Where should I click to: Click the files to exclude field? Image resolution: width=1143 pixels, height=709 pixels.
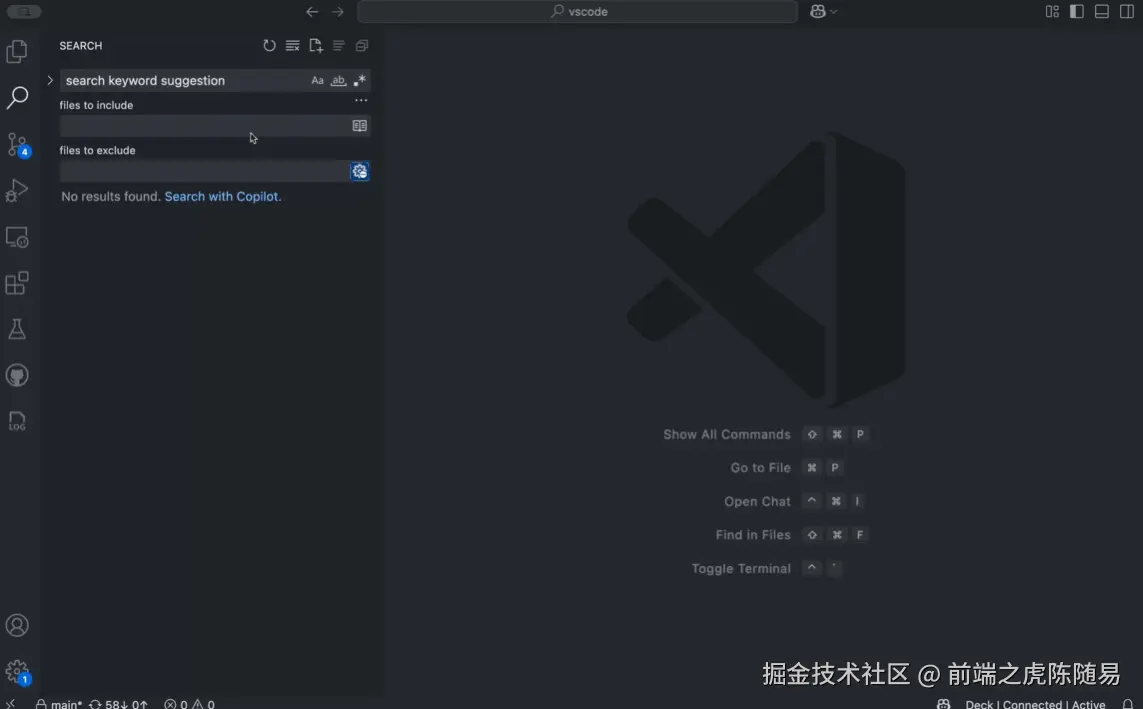click(205, 171)
